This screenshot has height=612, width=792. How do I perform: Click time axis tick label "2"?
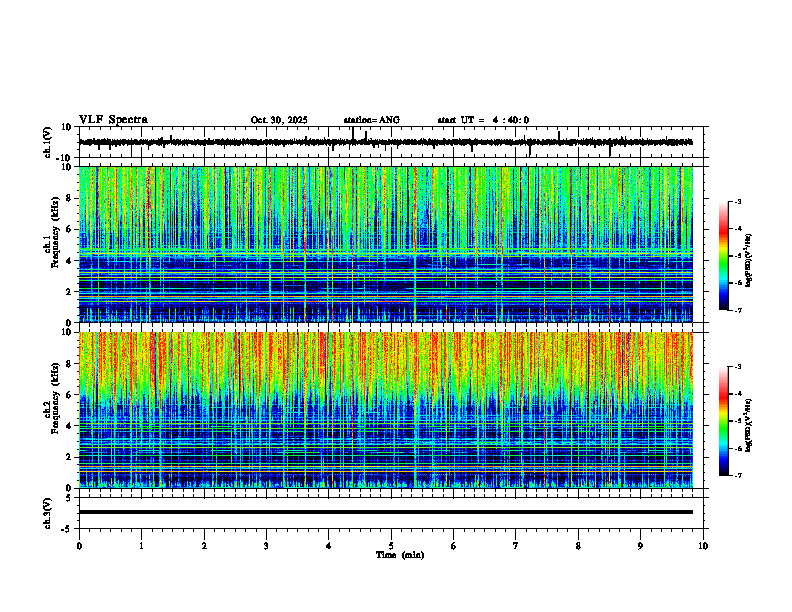tap(204, 546)
